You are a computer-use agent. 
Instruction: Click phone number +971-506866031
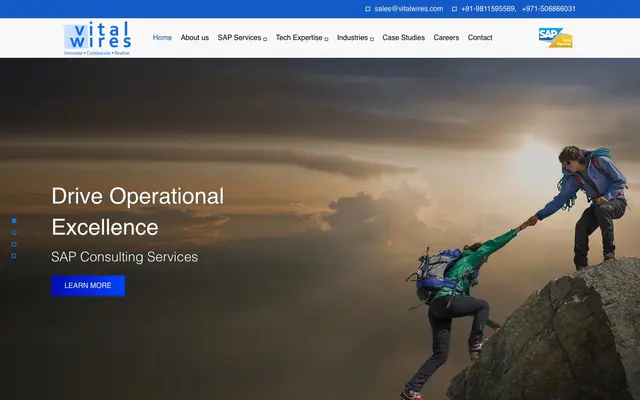[x=549, y=9]
